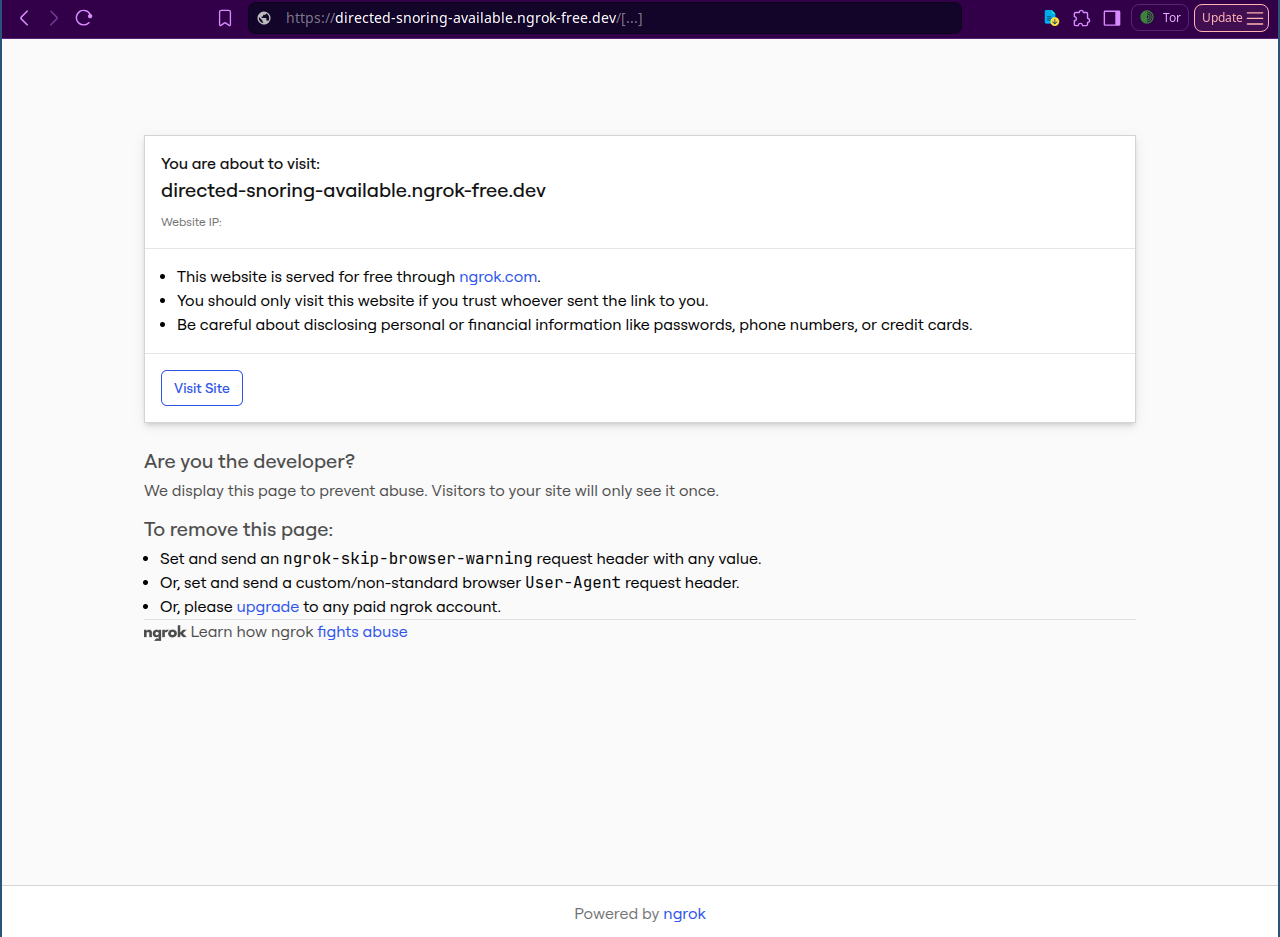Click the ngrok logo beside 'Learn how'

165,633
